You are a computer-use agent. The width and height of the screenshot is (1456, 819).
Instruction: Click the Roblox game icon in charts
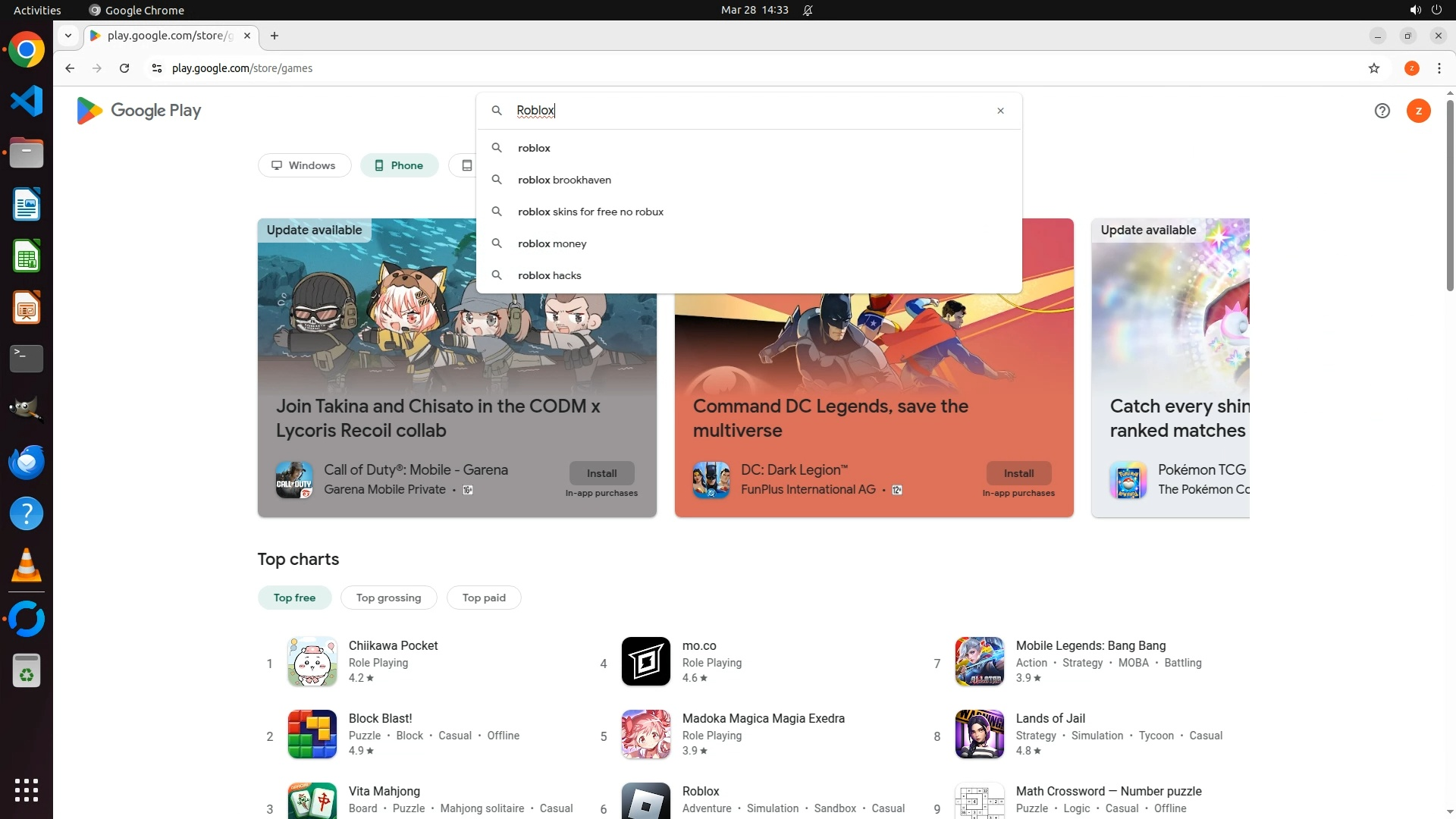[x=645, y=802]
